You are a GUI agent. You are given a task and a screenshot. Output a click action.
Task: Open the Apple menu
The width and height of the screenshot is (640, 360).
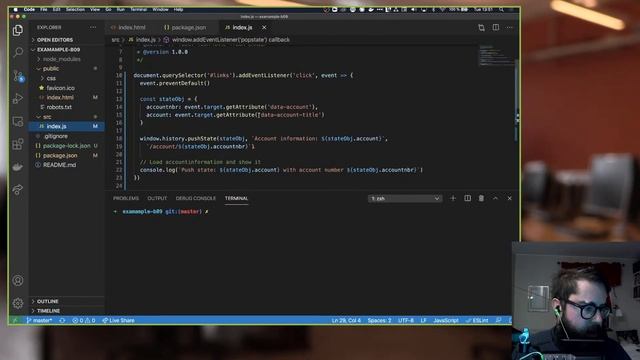pos(16,9)
